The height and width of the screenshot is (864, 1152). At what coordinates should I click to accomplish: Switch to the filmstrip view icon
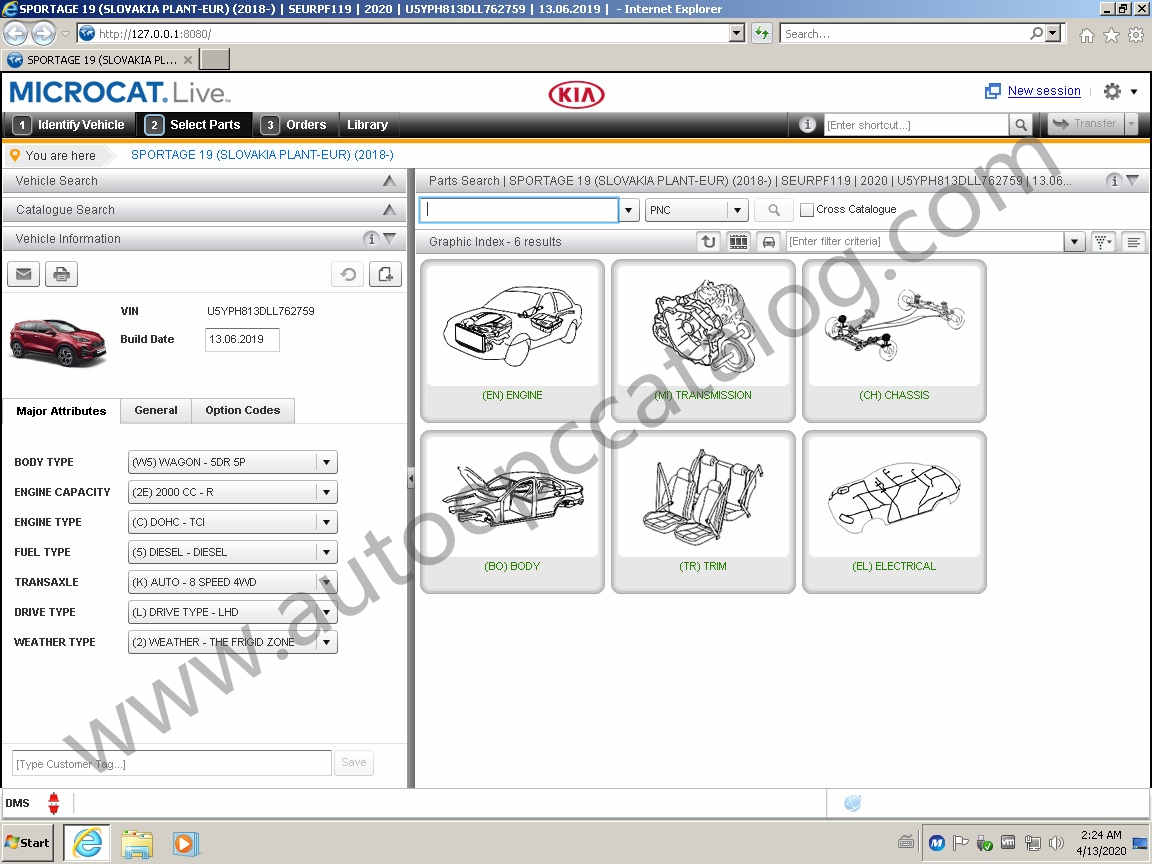(x=738, y=242)
